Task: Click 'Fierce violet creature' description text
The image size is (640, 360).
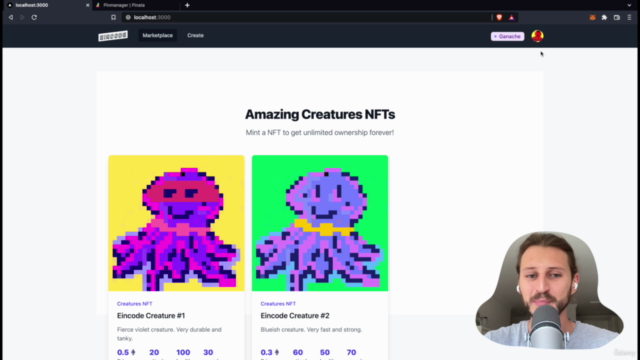Action: 169,333
